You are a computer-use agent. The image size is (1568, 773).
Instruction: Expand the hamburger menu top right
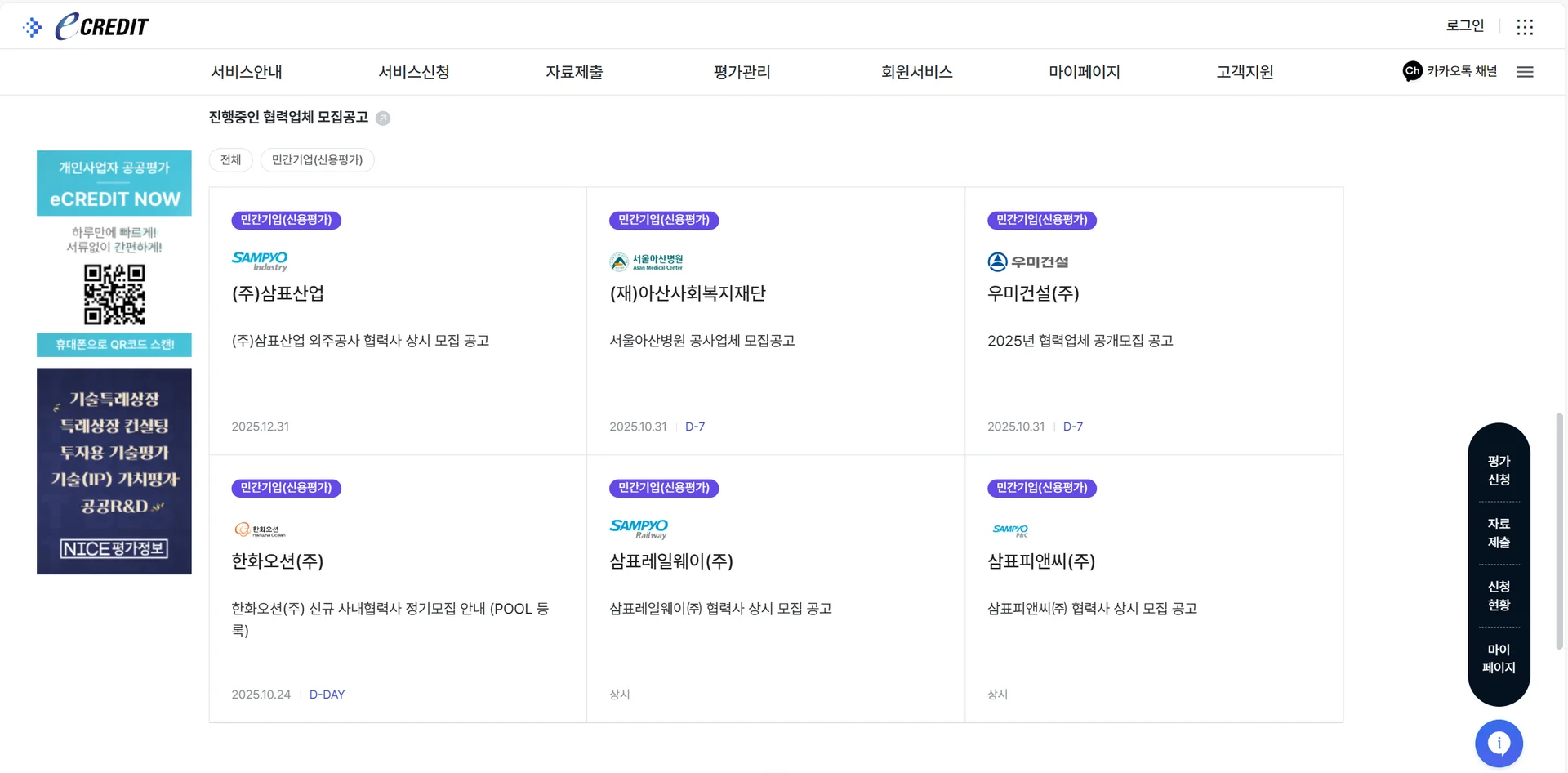1525,72
